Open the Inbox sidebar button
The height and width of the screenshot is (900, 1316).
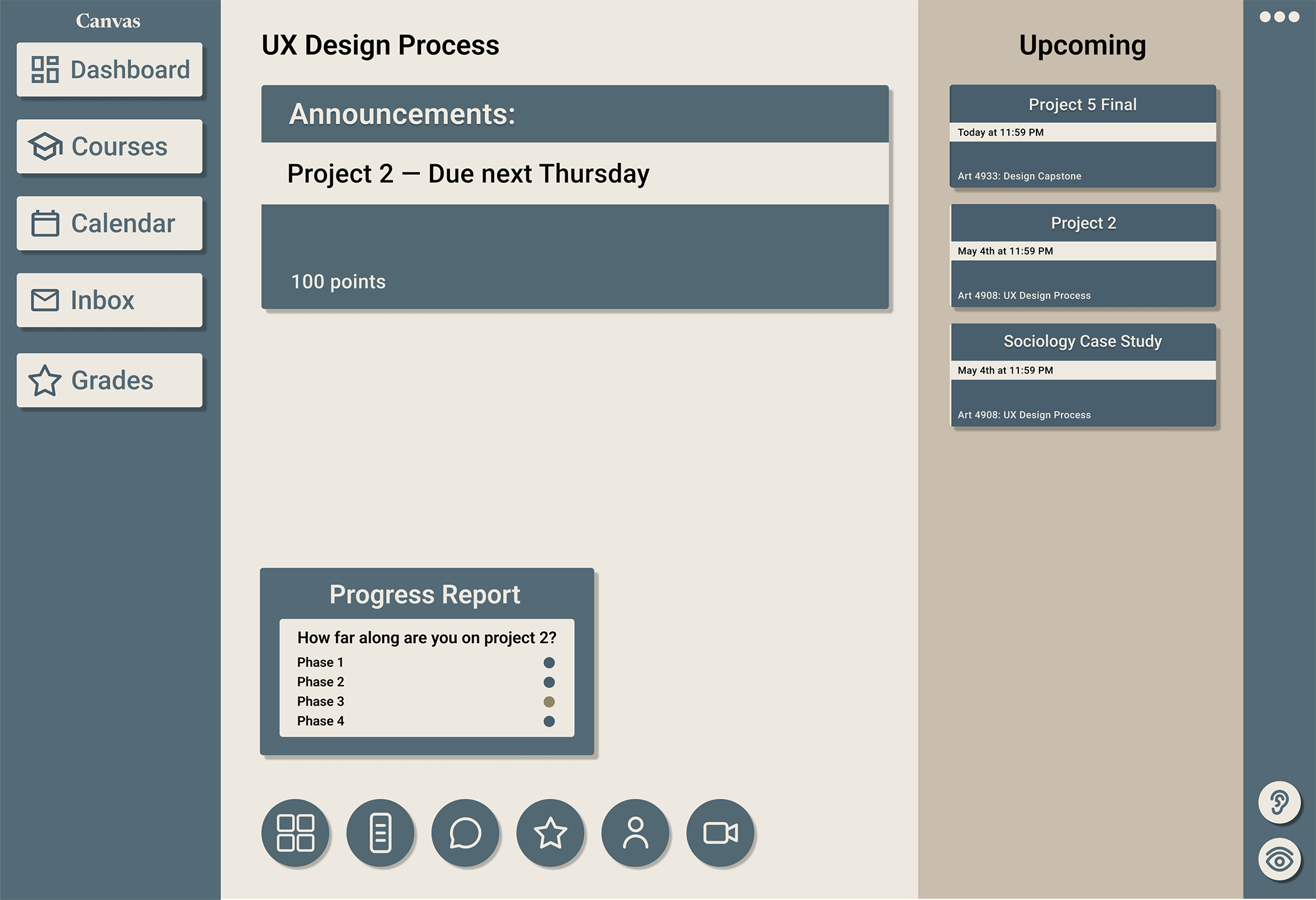(x=110, y=300)
